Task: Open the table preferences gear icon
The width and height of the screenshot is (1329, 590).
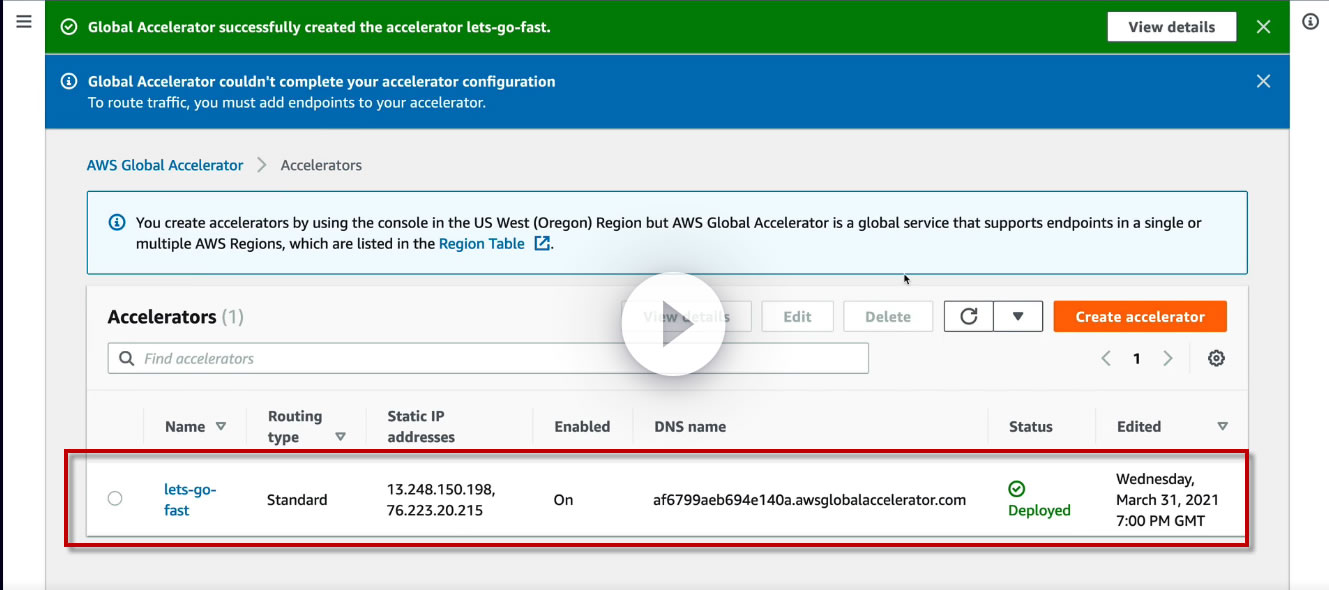Action: click(1216, 358)
